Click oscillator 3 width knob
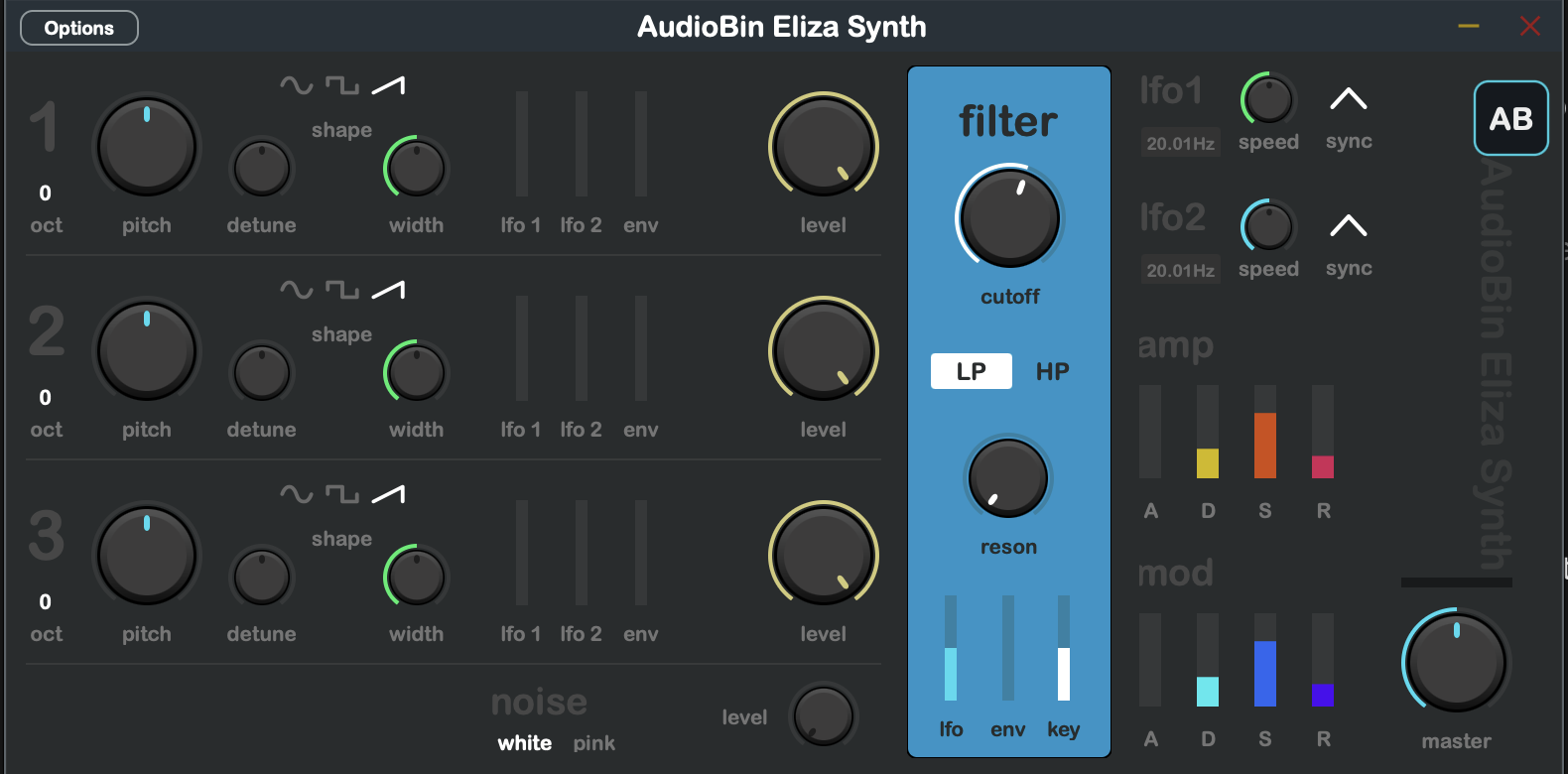The height and width of the screenshot is (774, 1568). pos(416,578)
